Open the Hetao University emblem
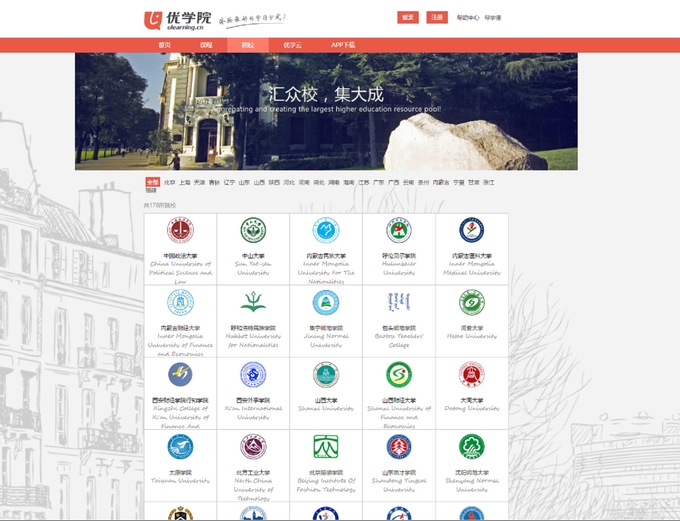Screen dimensions: 680x521 (472, 302)
